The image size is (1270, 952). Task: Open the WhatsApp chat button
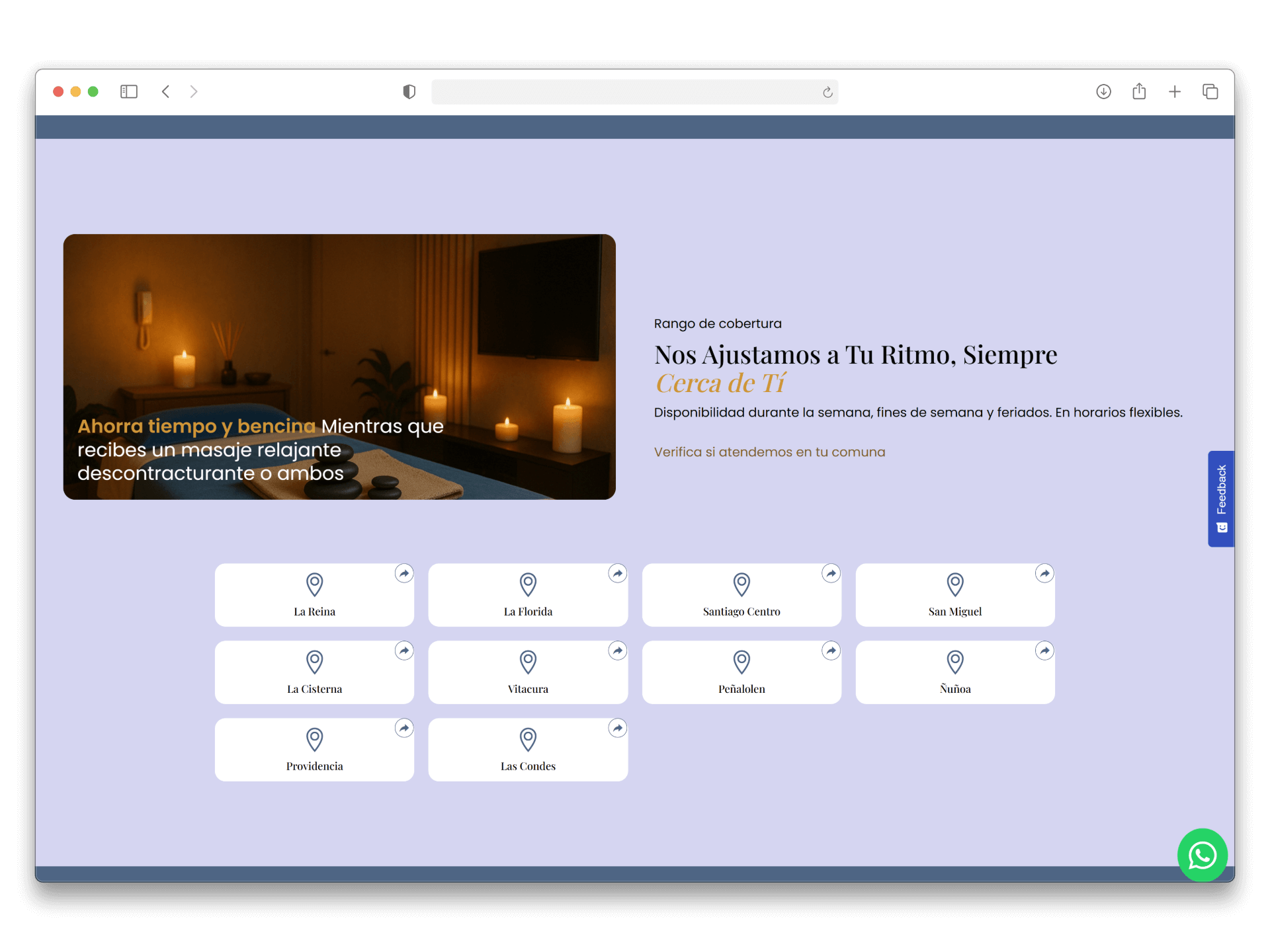1202,855
